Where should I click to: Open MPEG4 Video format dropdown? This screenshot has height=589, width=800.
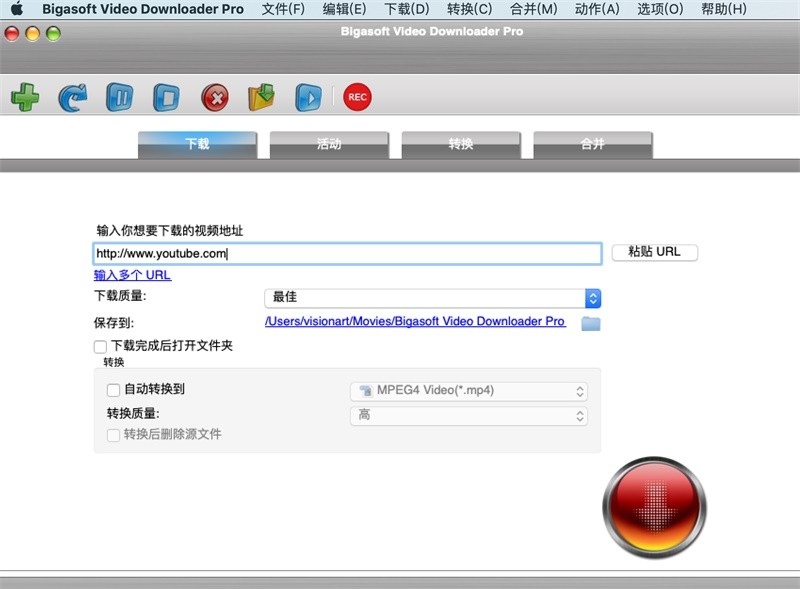(469, 391)
